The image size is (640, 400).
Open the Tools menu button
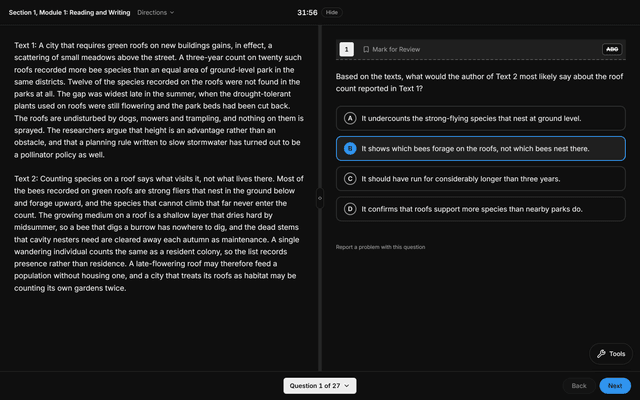611,354
